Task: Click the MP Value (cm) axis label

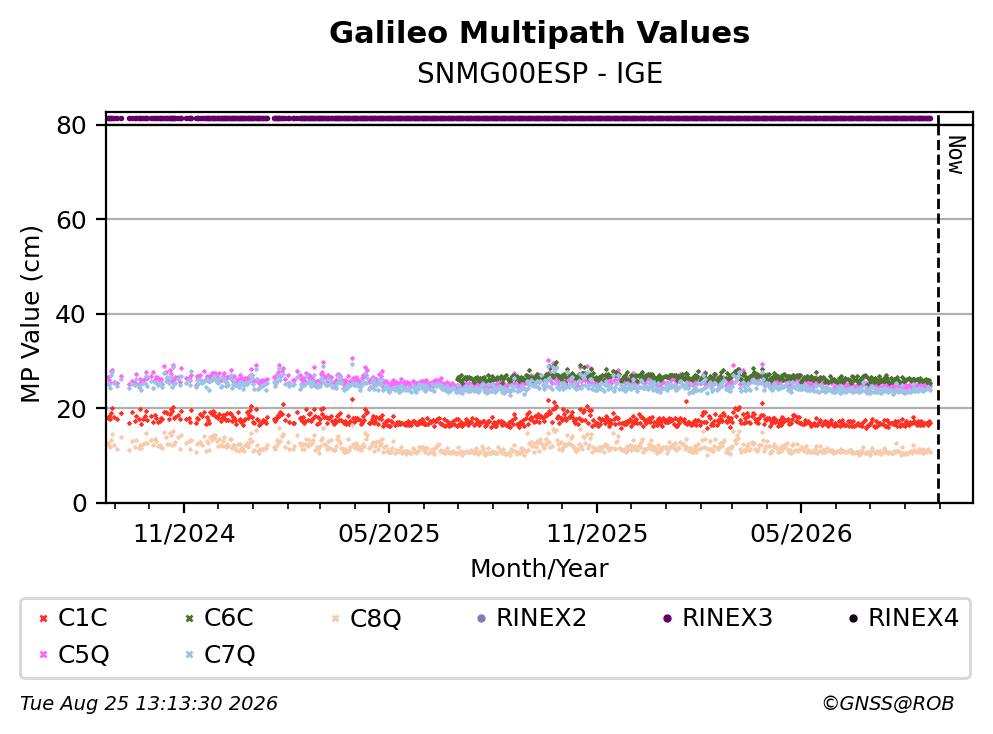Action: pos(30,314)
